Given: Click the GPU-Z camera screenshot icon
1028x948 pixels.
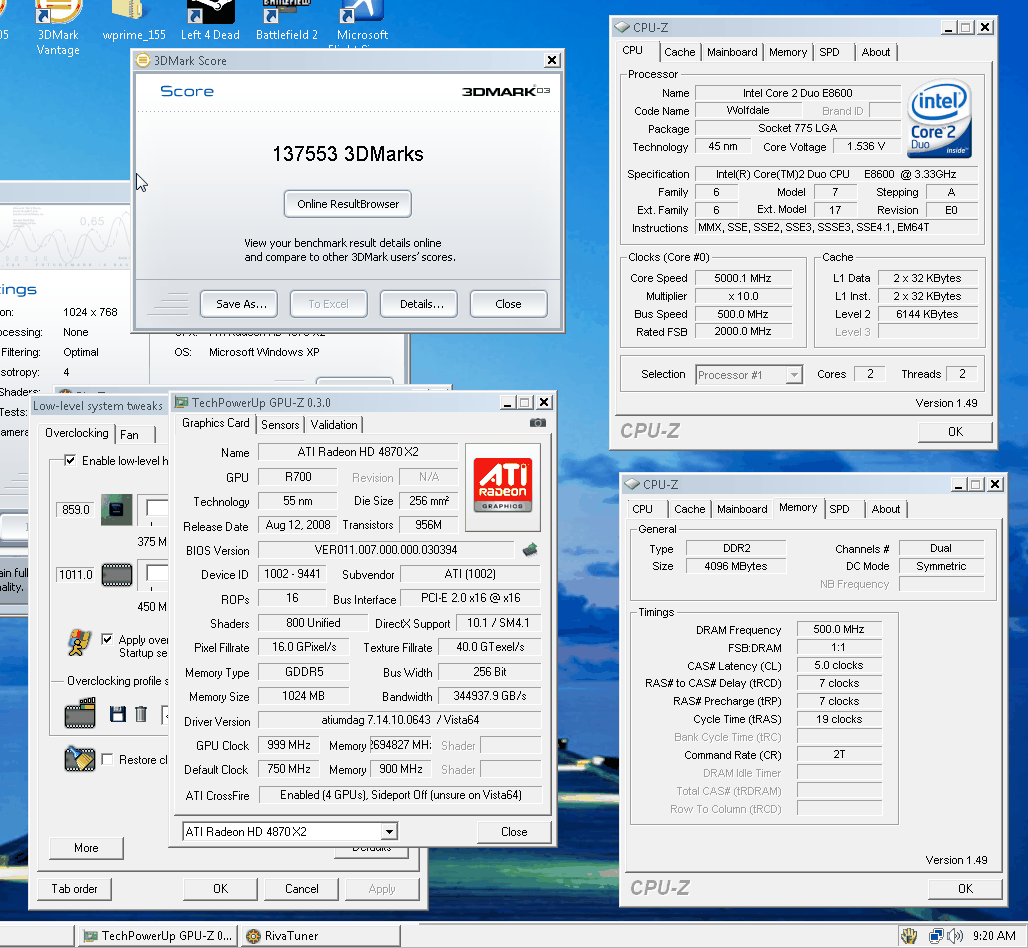Looking at the screenshot, I should pos(538,423).
